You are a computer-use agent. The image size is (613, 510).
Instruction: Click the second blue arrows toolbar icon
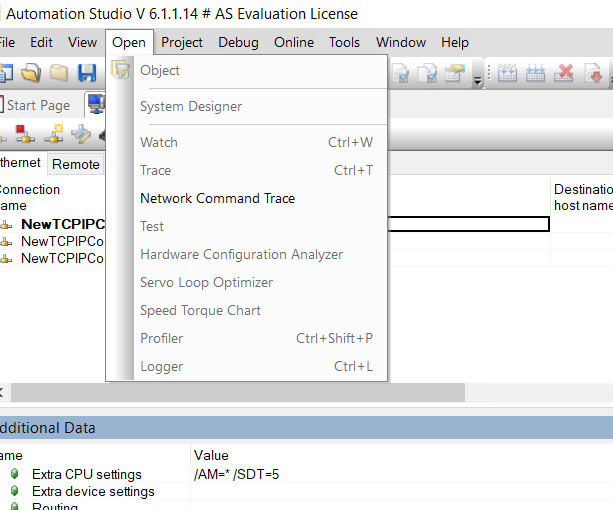[535, 73]
